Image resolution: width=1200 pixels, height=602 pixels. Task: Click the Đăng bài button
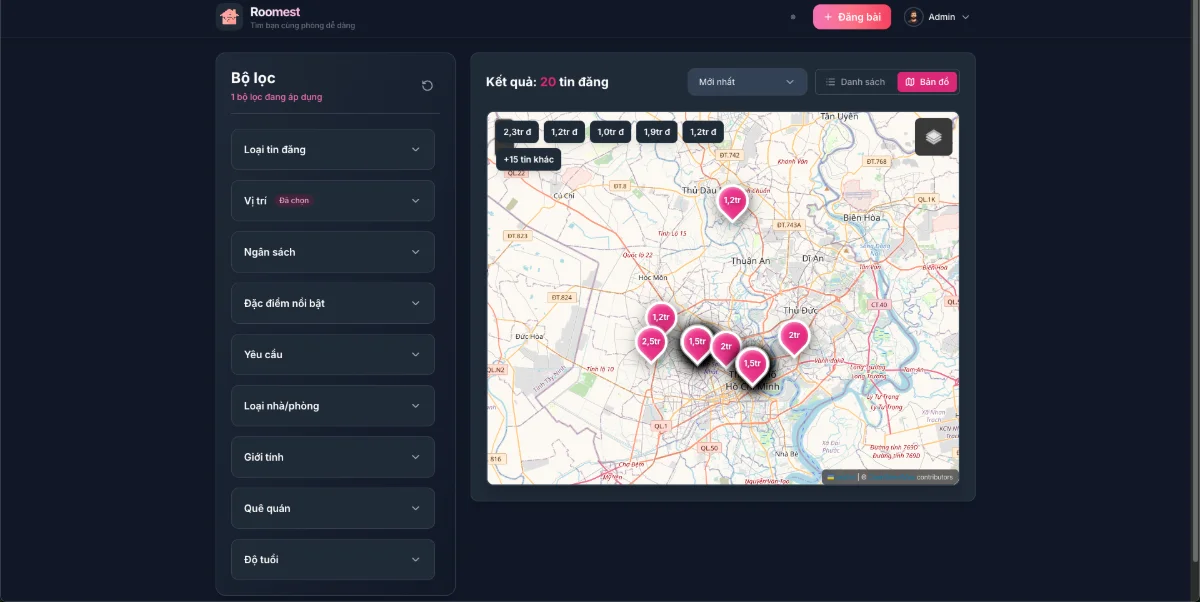pos(851,17)
